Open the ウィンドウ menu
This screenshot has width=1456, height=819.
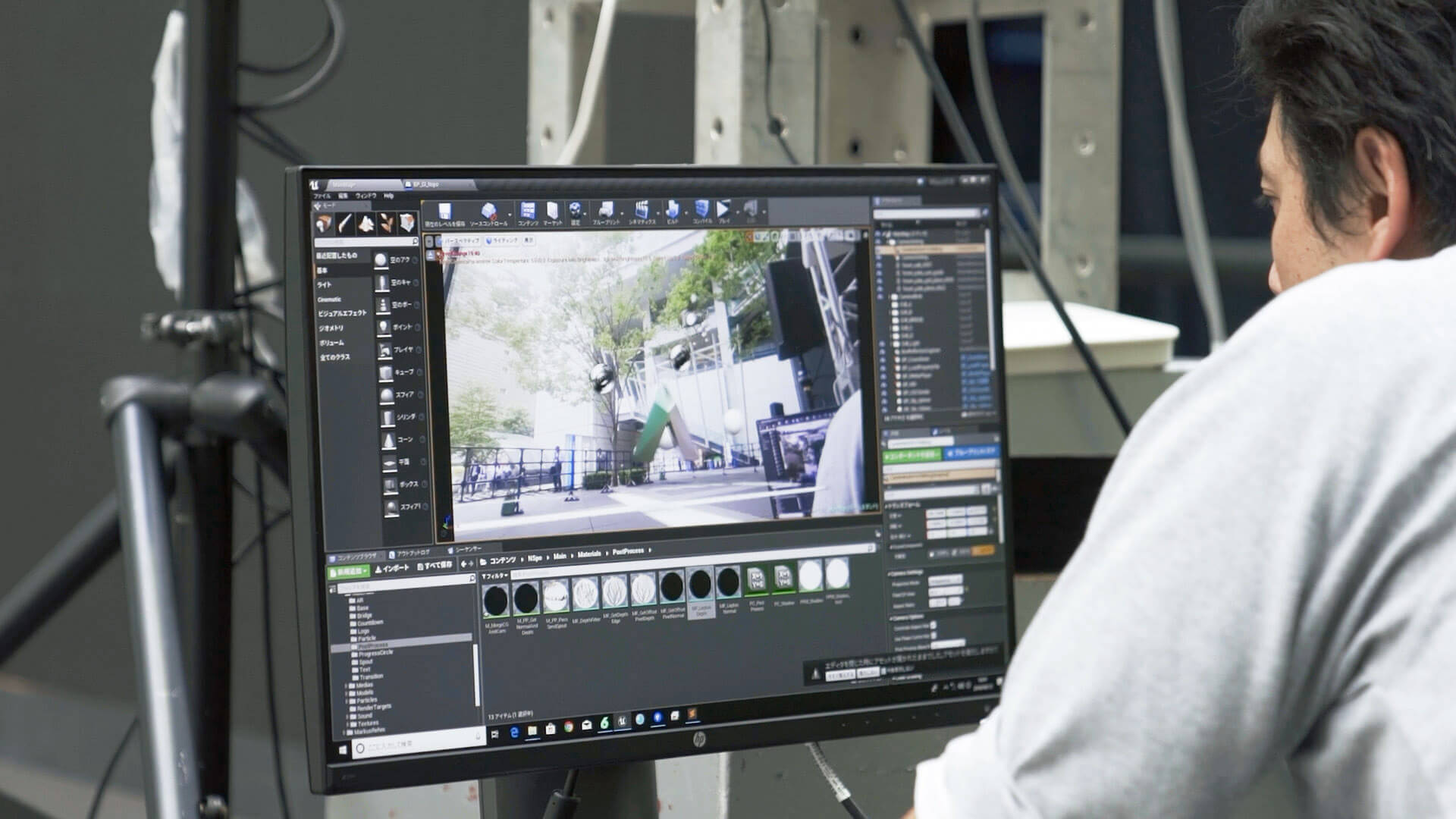(366, 196)
